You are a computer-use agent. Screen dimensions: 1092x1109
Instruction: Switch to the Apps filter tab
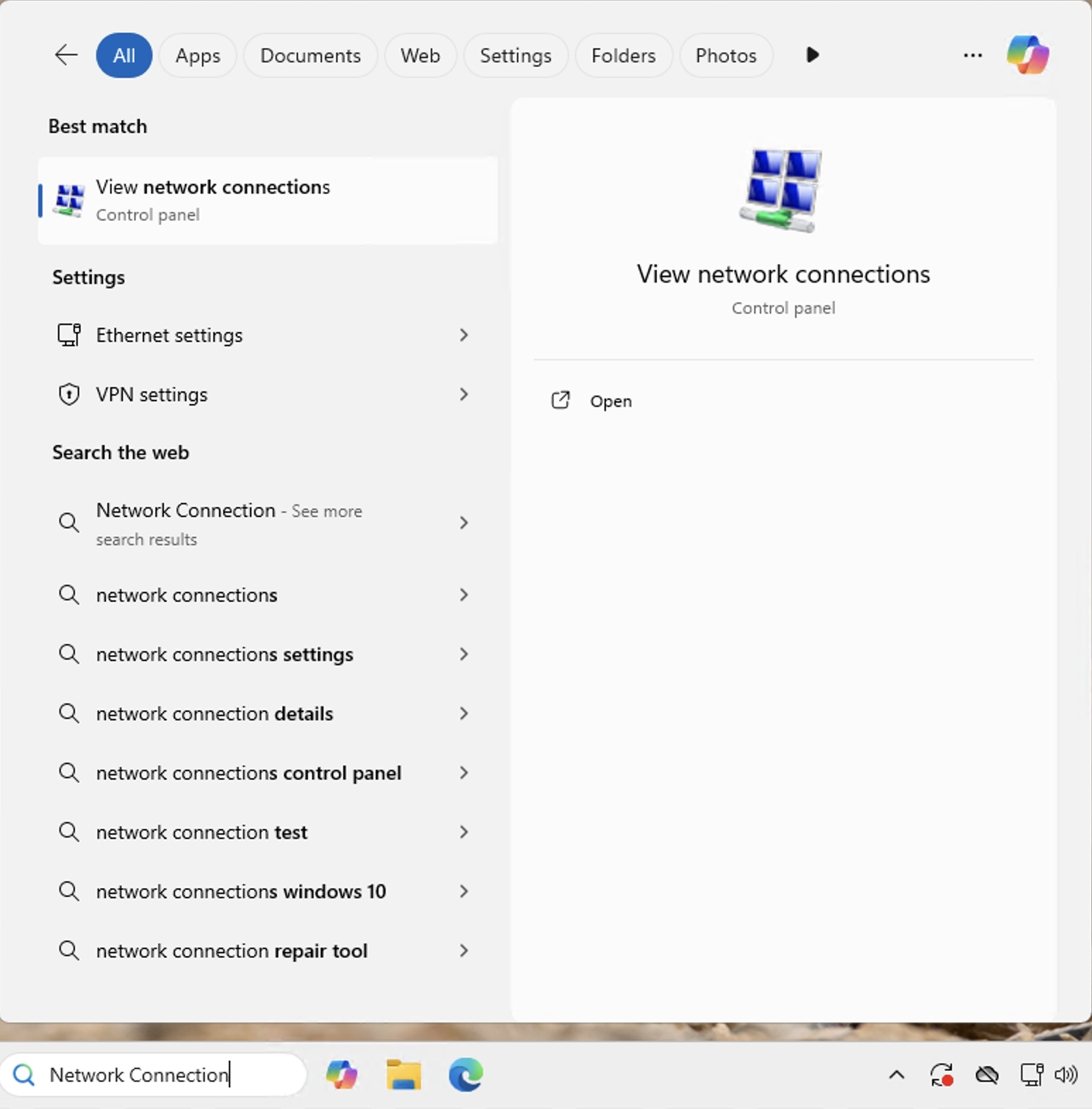[x=198, y=55]
